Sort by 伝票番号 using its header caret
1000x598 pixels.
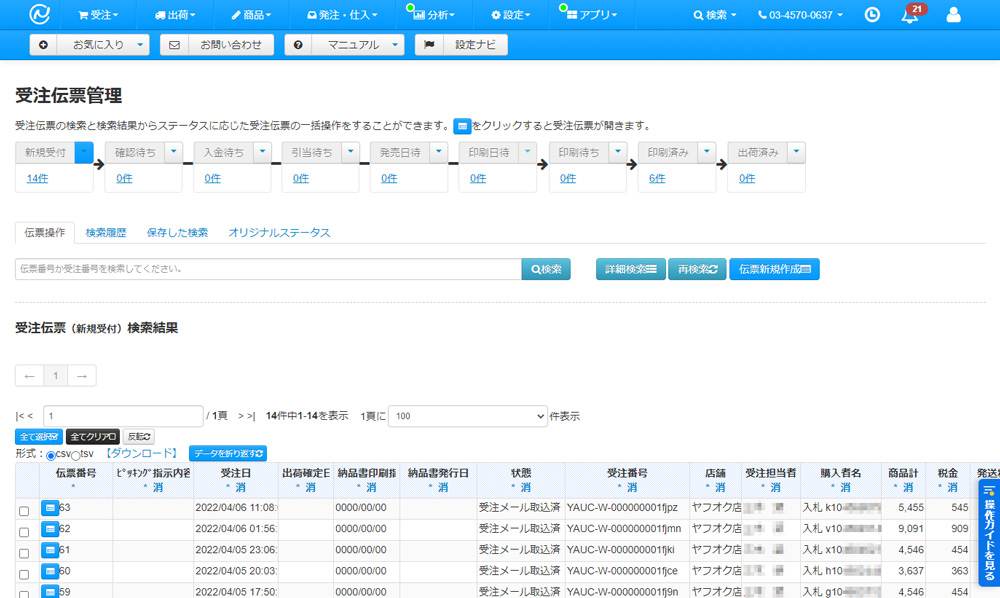tap(73, 488)
